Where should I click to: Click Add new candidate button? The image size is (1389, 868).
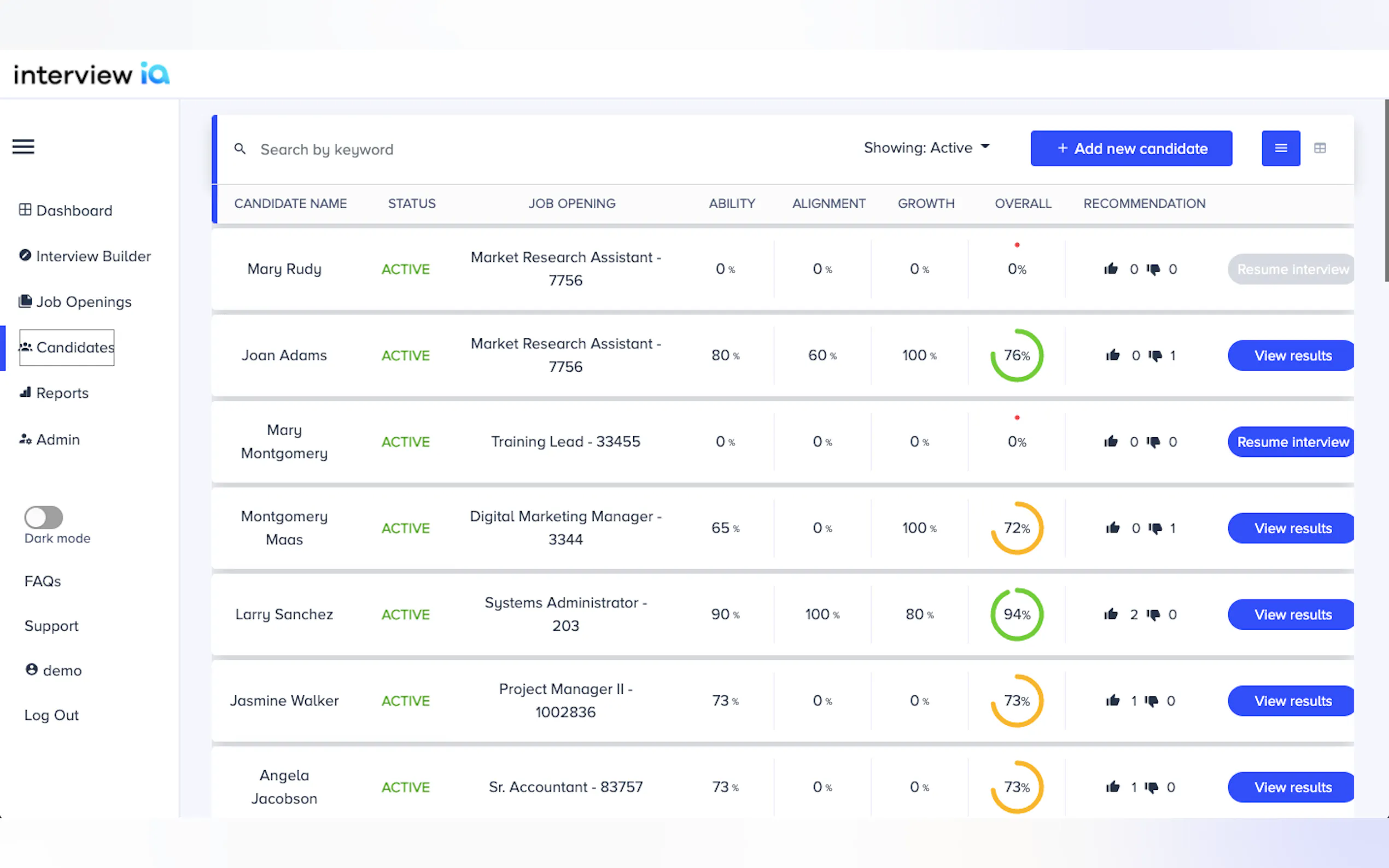(x=1130, y=149)
